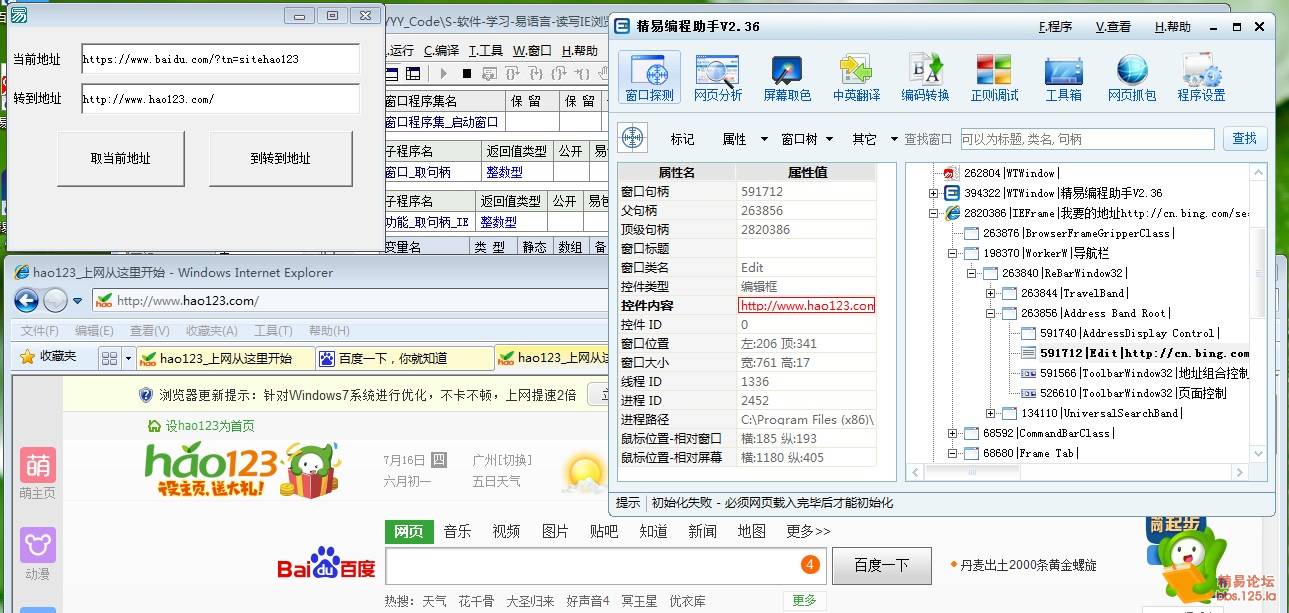Open the F.程序 menu in the assistant
This screenshot has height=613, width=1289.
click(1056, 27)
